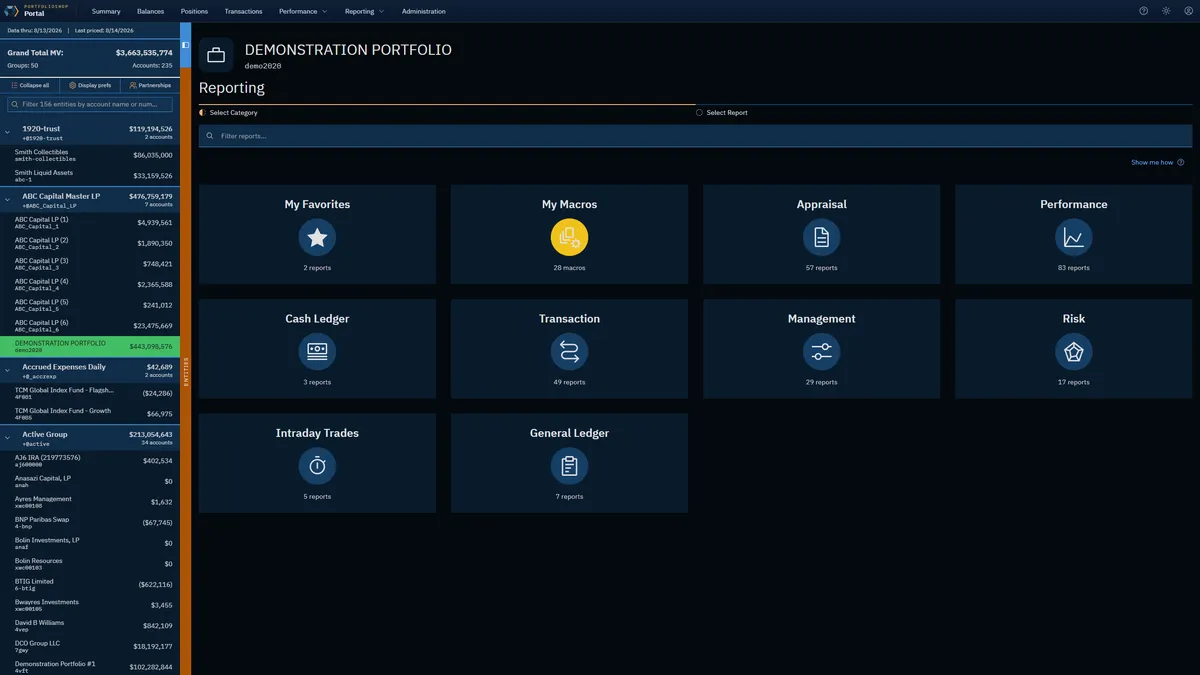Select David B Williams account

coord(90,625)
